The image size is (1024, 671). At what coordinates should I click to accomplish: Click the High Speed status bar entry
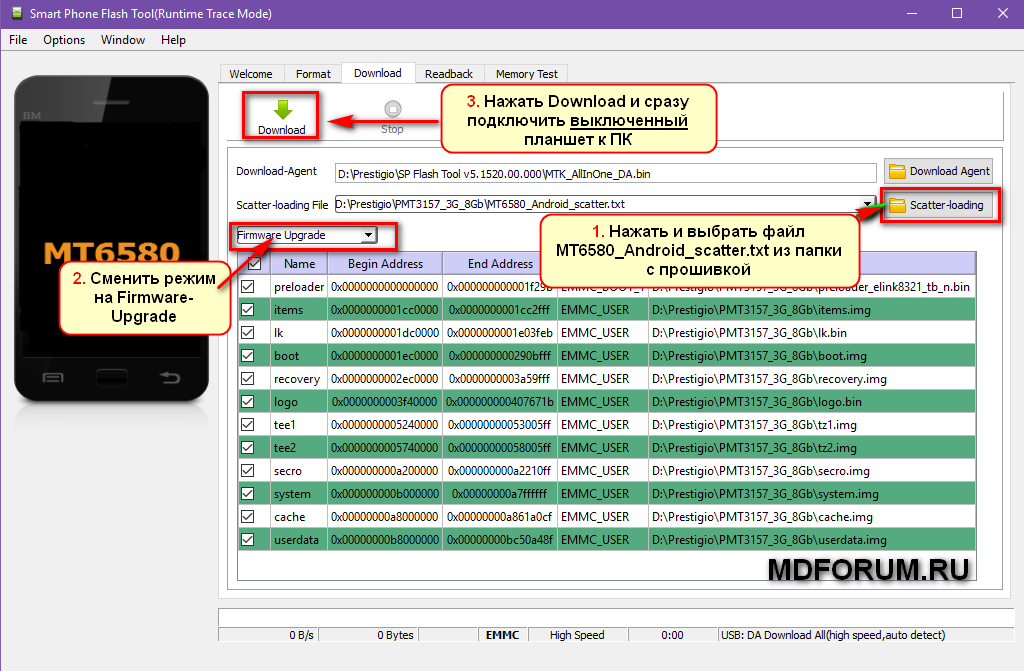coord(577,634)
